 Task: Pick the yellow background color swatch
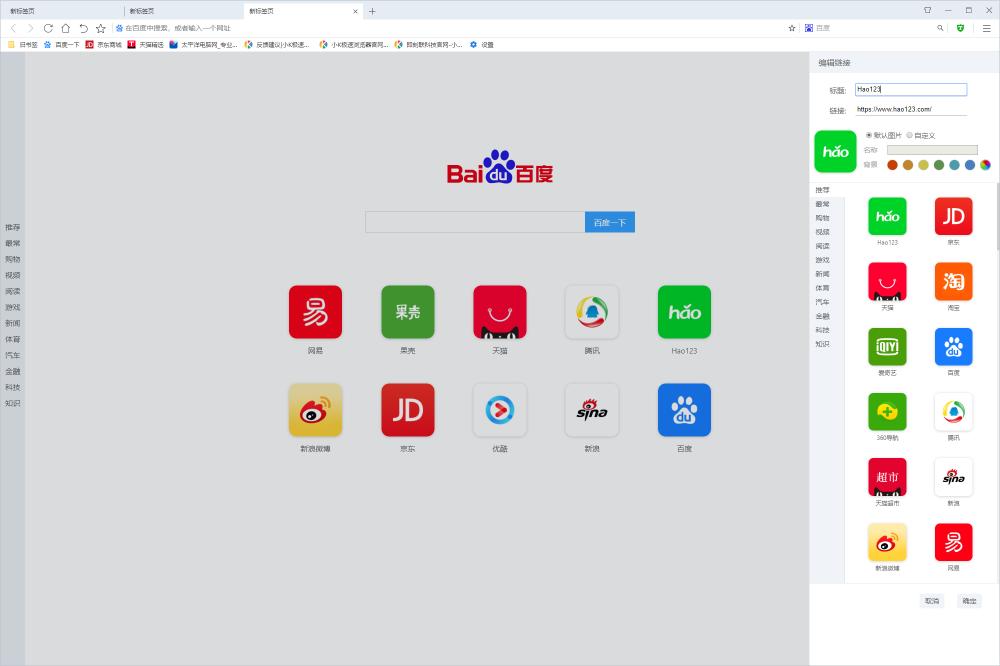click(923, 165)
